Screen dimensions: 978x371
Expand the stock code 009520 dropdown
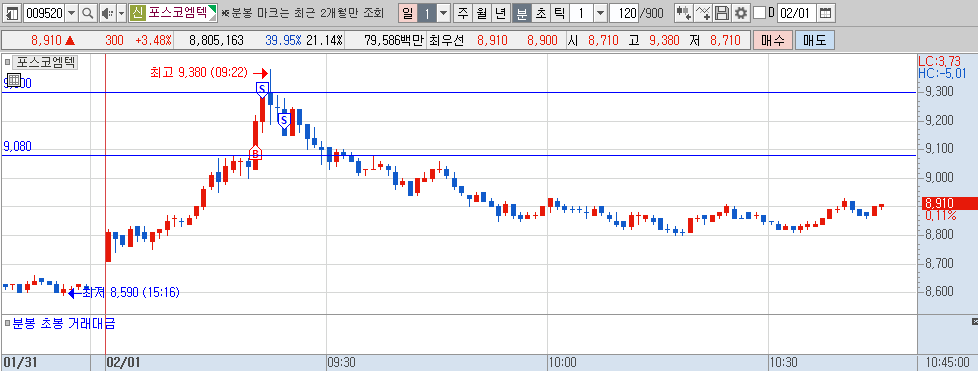click(x=72, y=12)
